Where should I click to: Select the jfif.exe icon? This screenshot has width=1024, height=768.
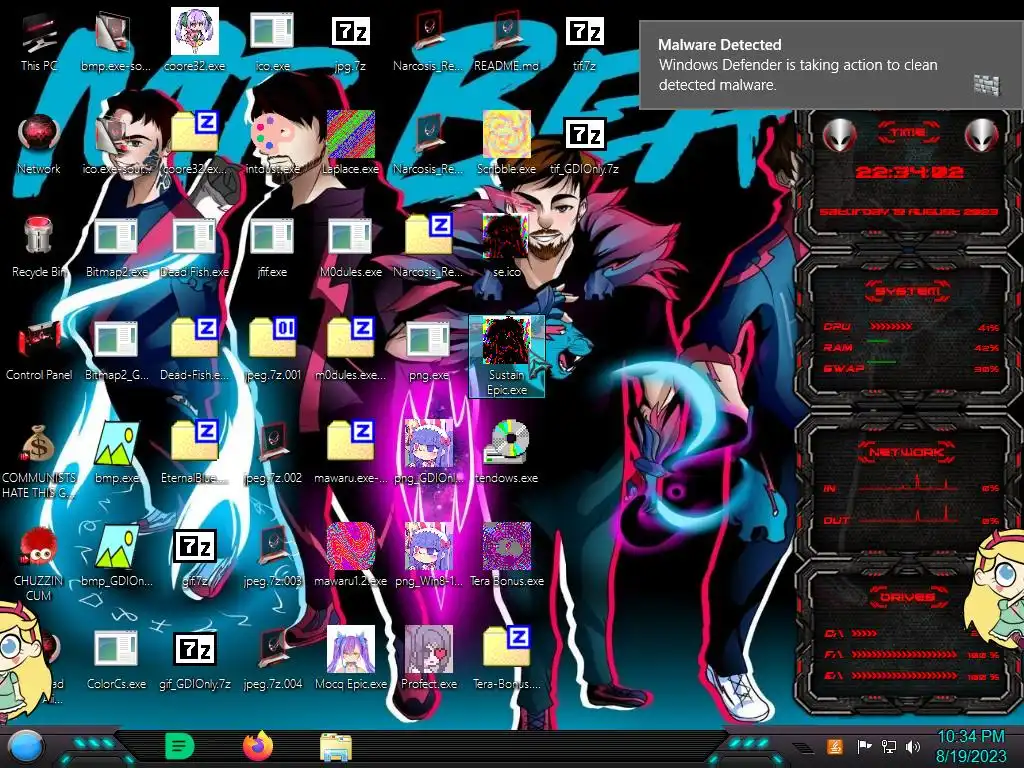(272, 246)
